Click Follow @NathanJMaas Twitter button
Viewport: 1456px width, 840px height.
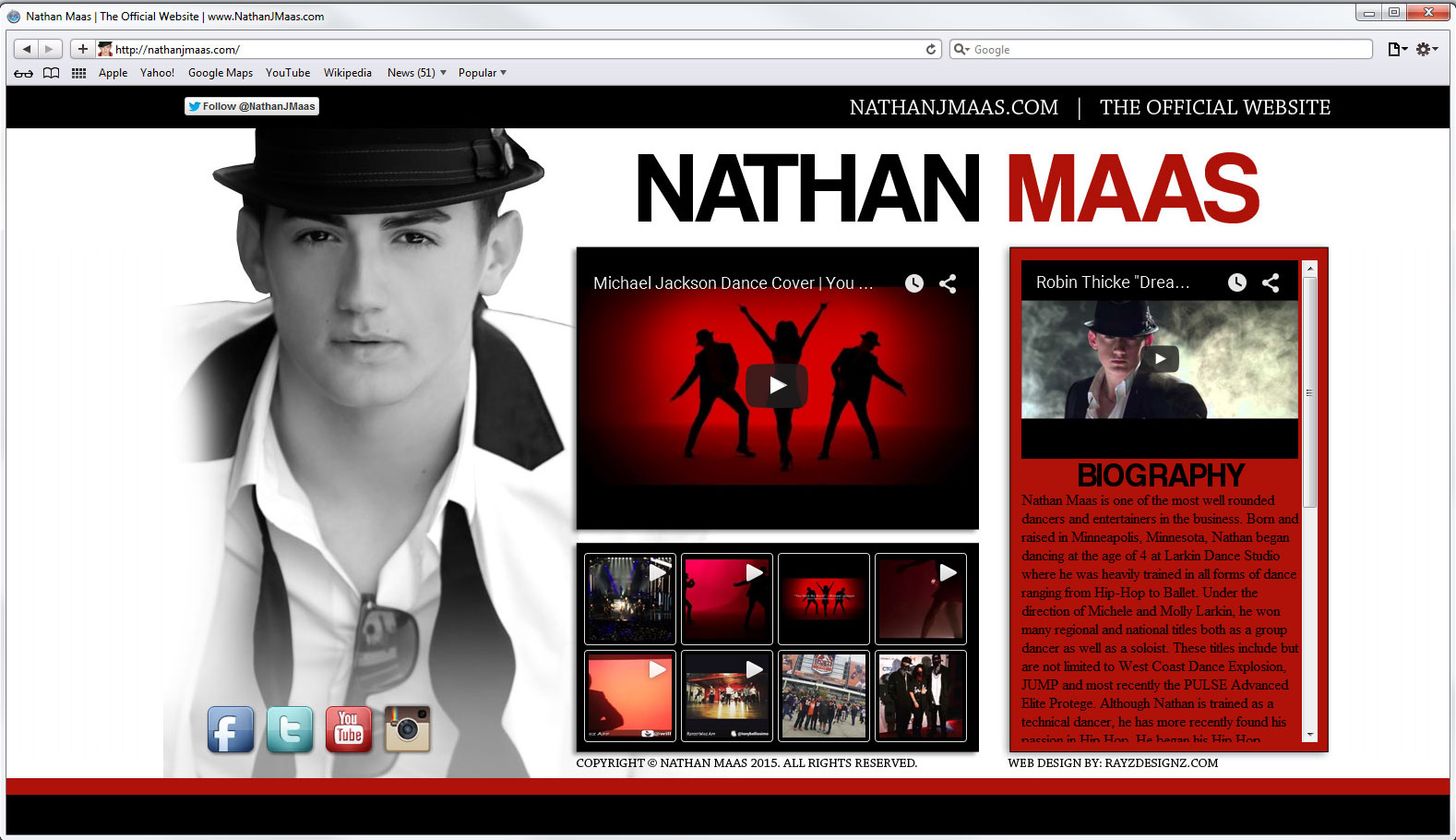pos(252,106)
